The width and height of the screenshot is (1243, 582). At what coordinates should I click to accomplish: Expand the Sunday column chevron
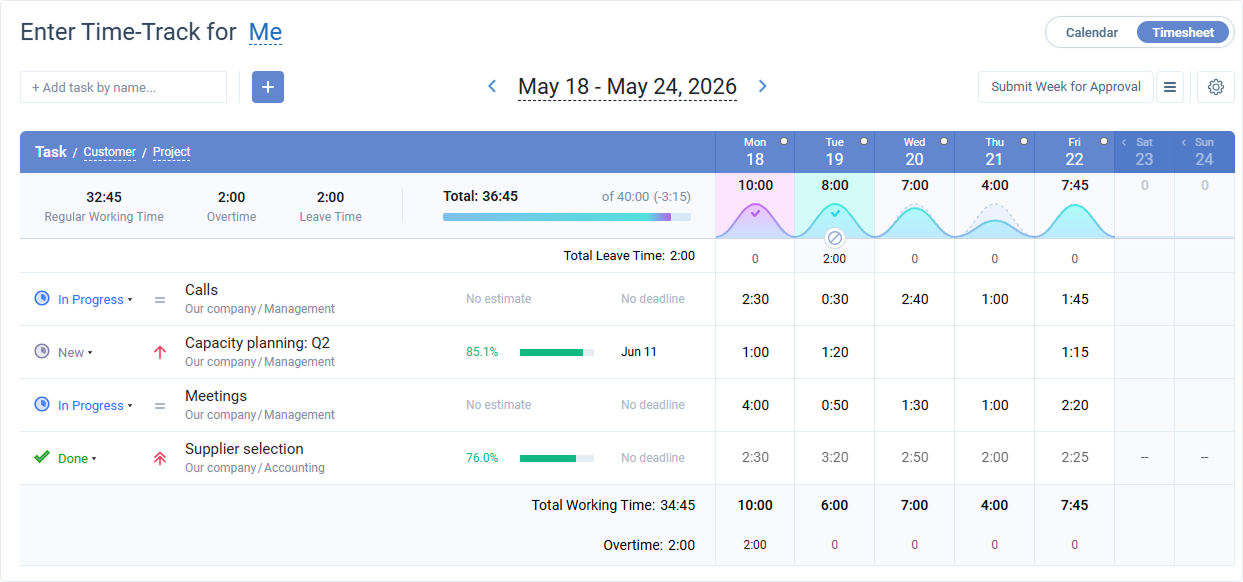click(x=1184, y=143)
